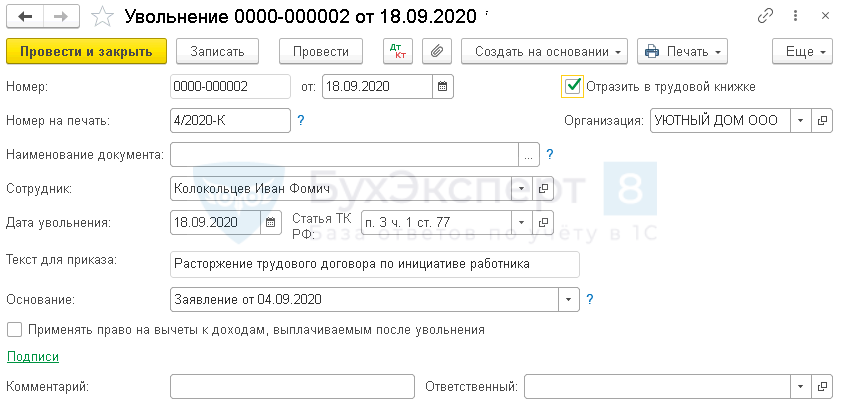Image resolution: width=851 pixels, height=406 pixels.
Task: Open attached files with the paperclip icon
Action: pos(438,51)
